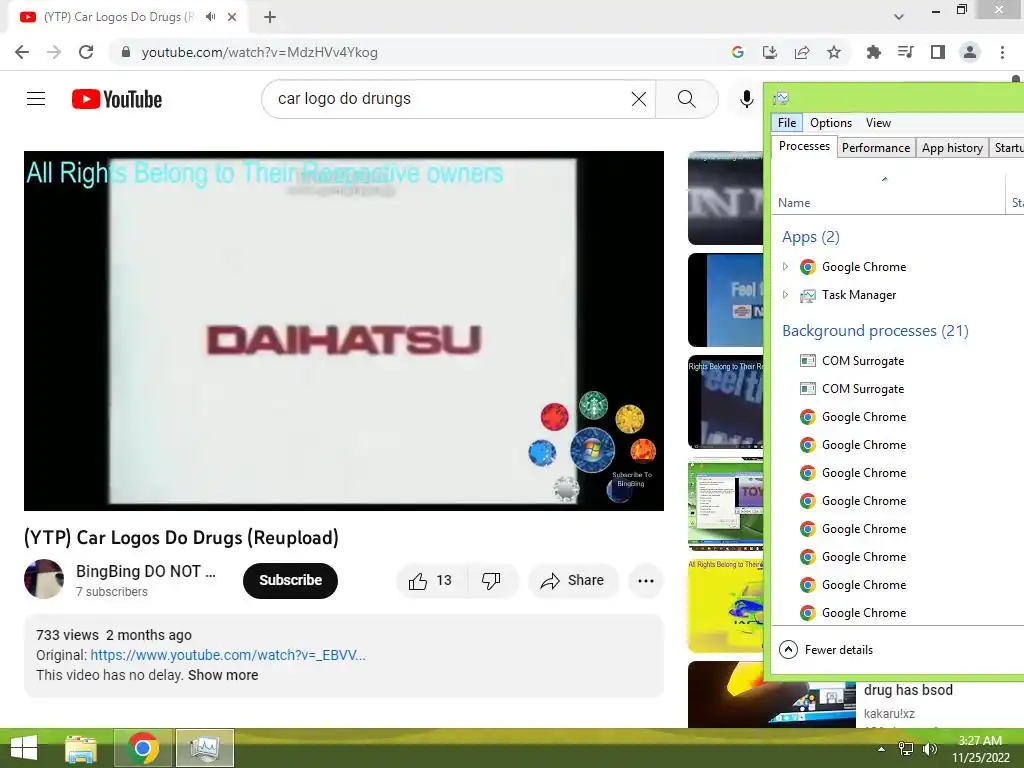Screen dimensions: 1024x768
Task: Show hidden system tray icons
Action: (882, 749)
